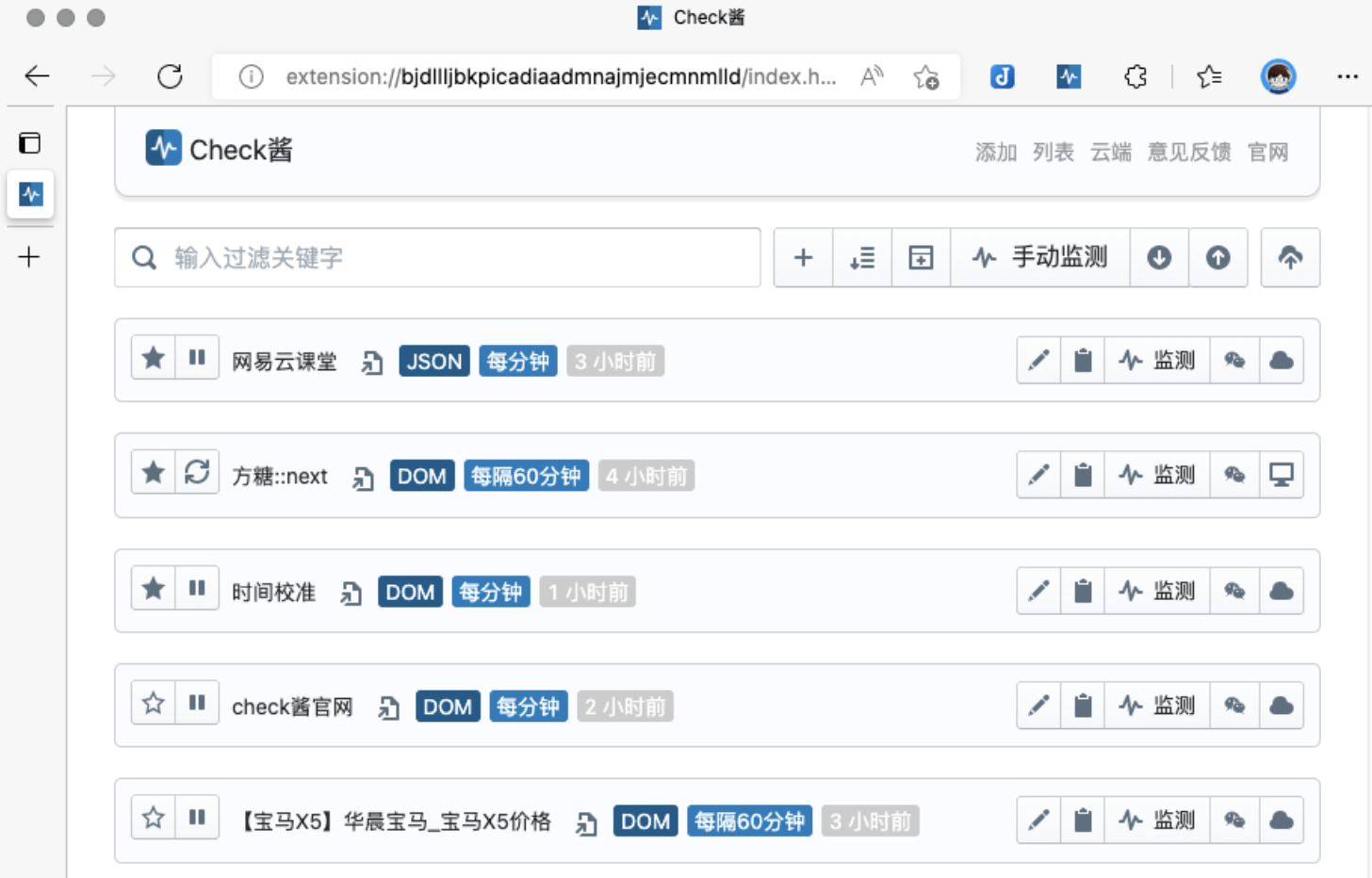1372x878 pixels.
Task: Click the sort list icon in toolbar
Action: 862,257
